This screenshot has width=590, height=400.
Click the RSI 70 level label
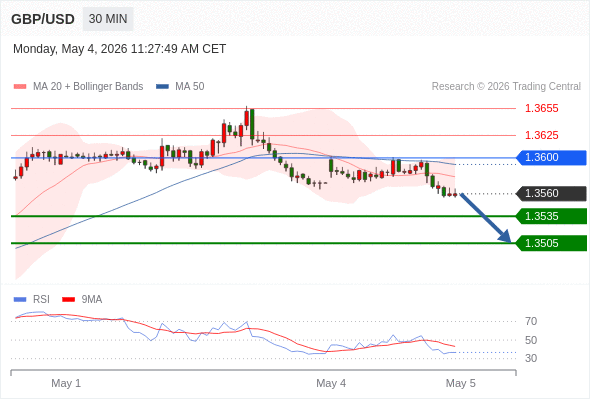pos(531,321)
